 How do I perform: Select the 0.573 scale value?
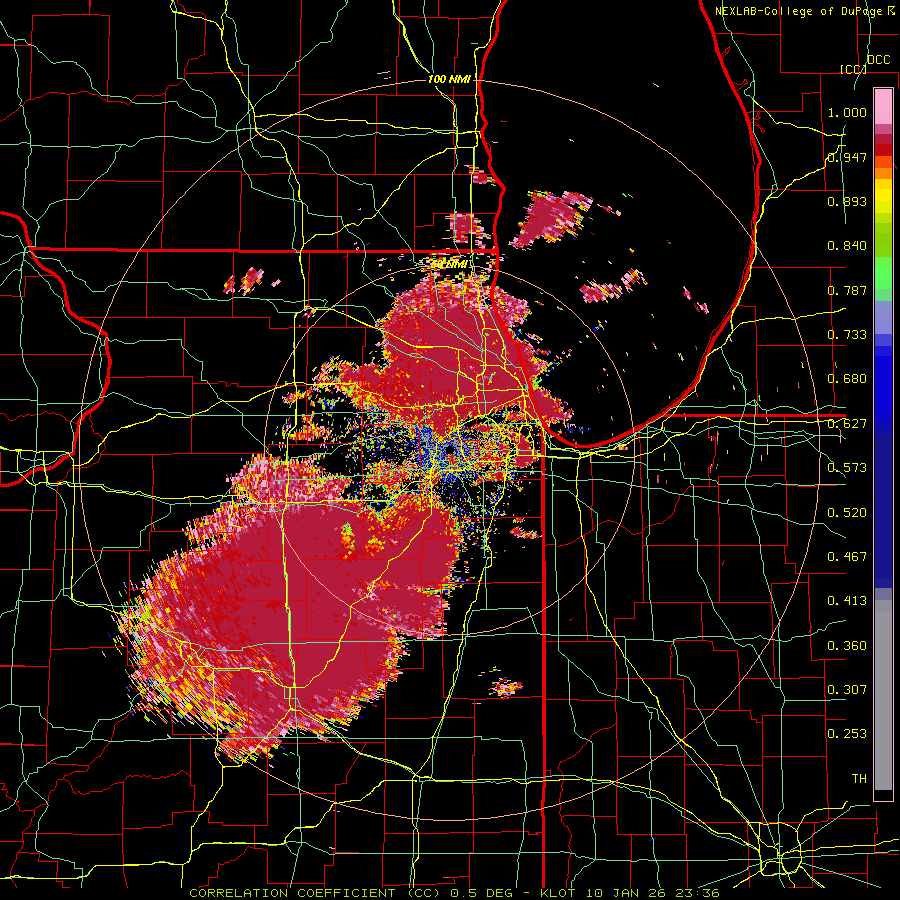(847, 468)
